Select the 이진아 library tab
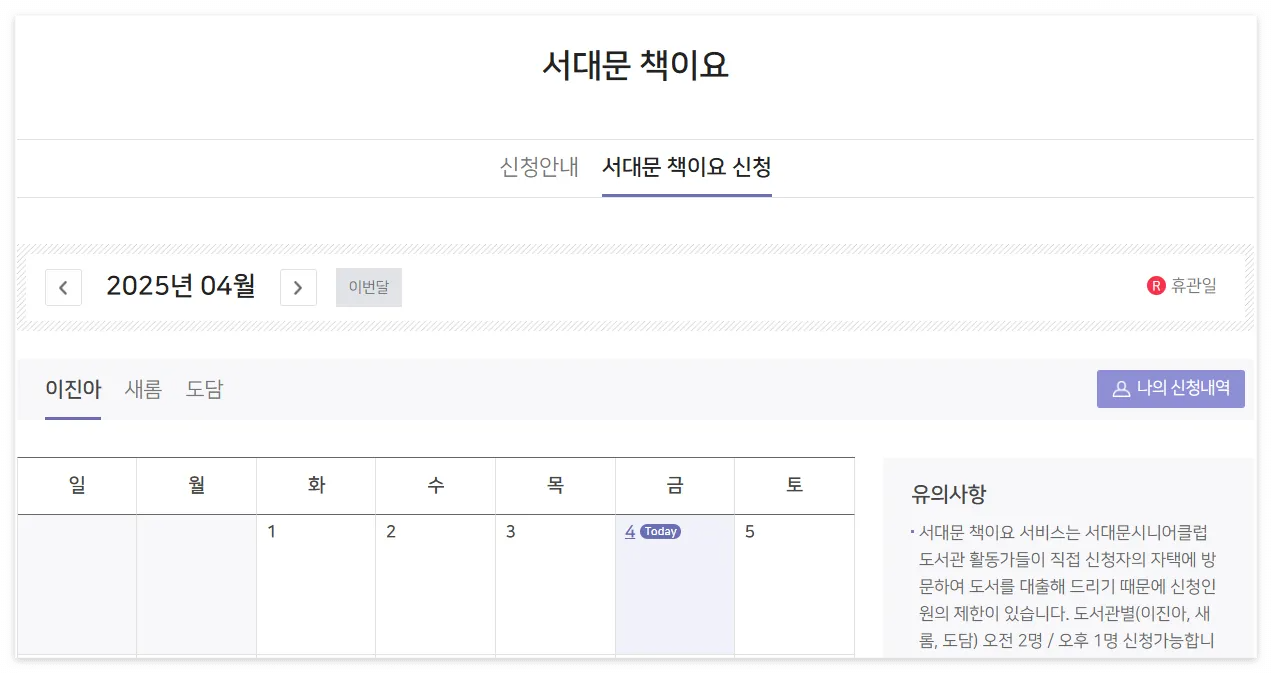Viewport: 1272px width, 673px height. coord(72,389)
